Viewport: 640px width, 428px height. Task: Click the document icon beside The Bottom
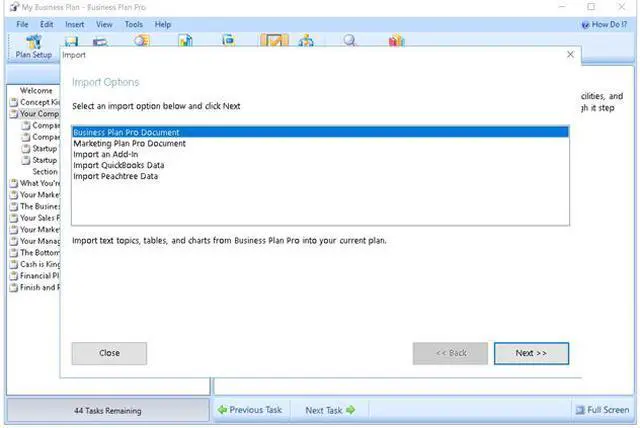(x=14, y=253)
